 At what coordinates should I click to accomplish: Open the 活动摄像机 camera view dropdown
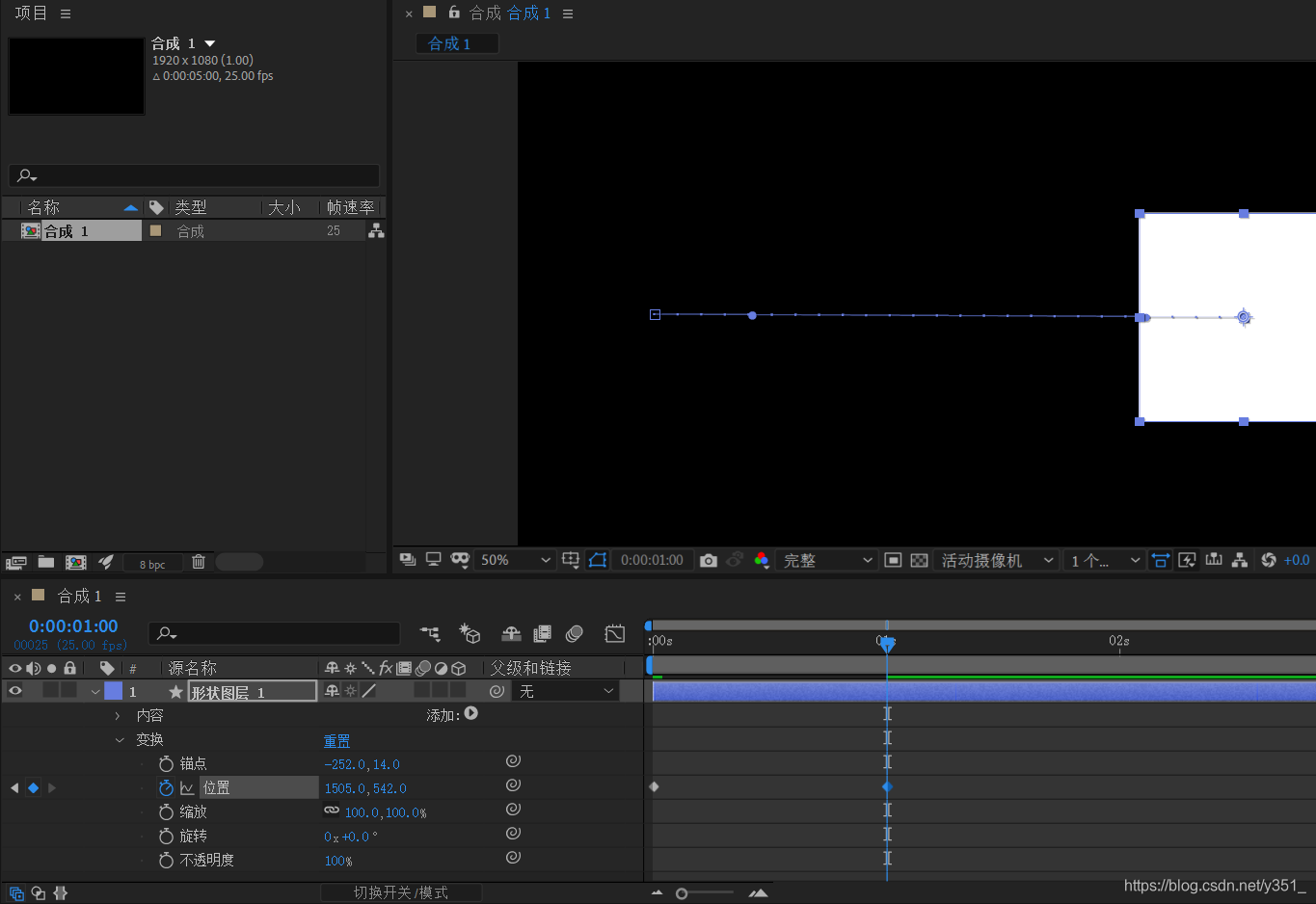pos(997,560)
